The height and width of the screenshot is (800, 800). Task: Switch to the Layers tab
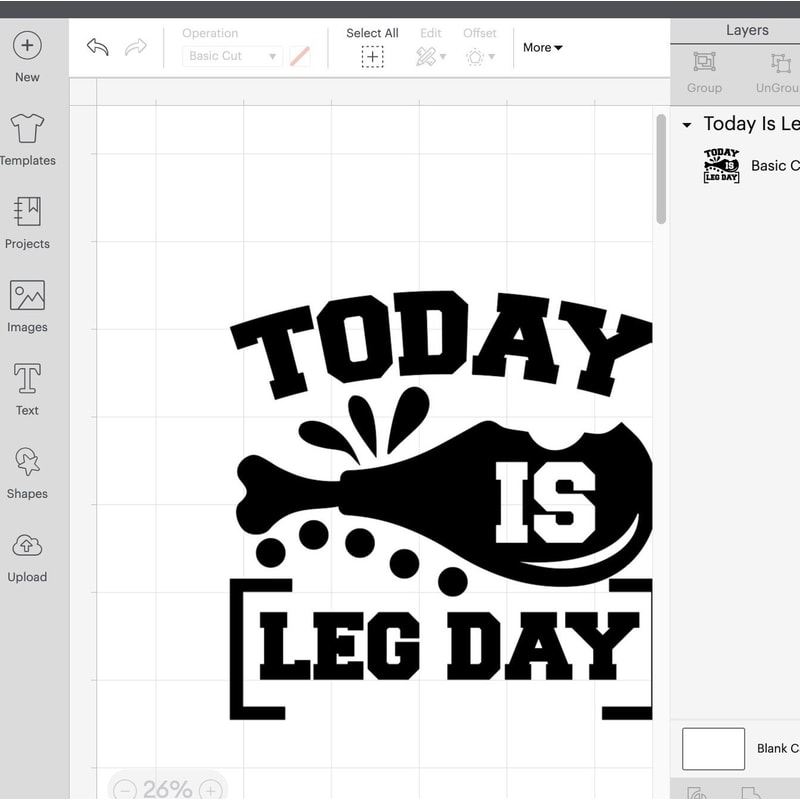[747, 29]
